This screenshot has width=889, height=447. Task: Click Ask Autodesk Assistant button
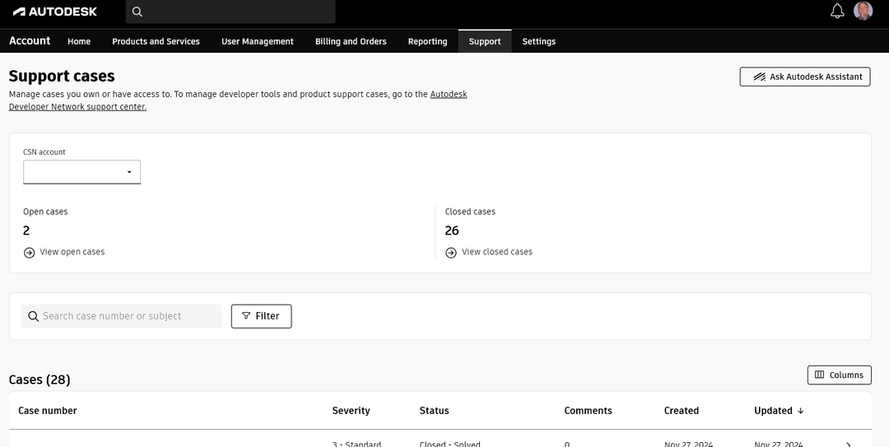(x=805, y=77)
